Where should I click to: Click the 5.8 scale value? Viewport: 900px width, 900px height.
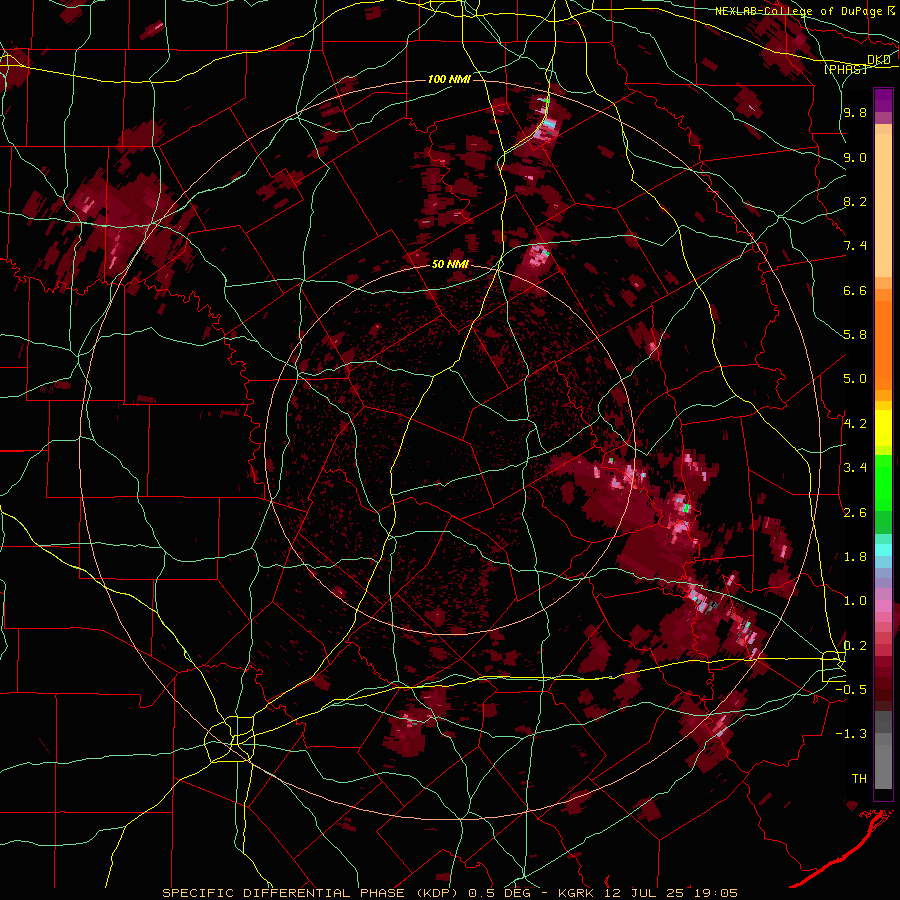[x=855, y=335]
